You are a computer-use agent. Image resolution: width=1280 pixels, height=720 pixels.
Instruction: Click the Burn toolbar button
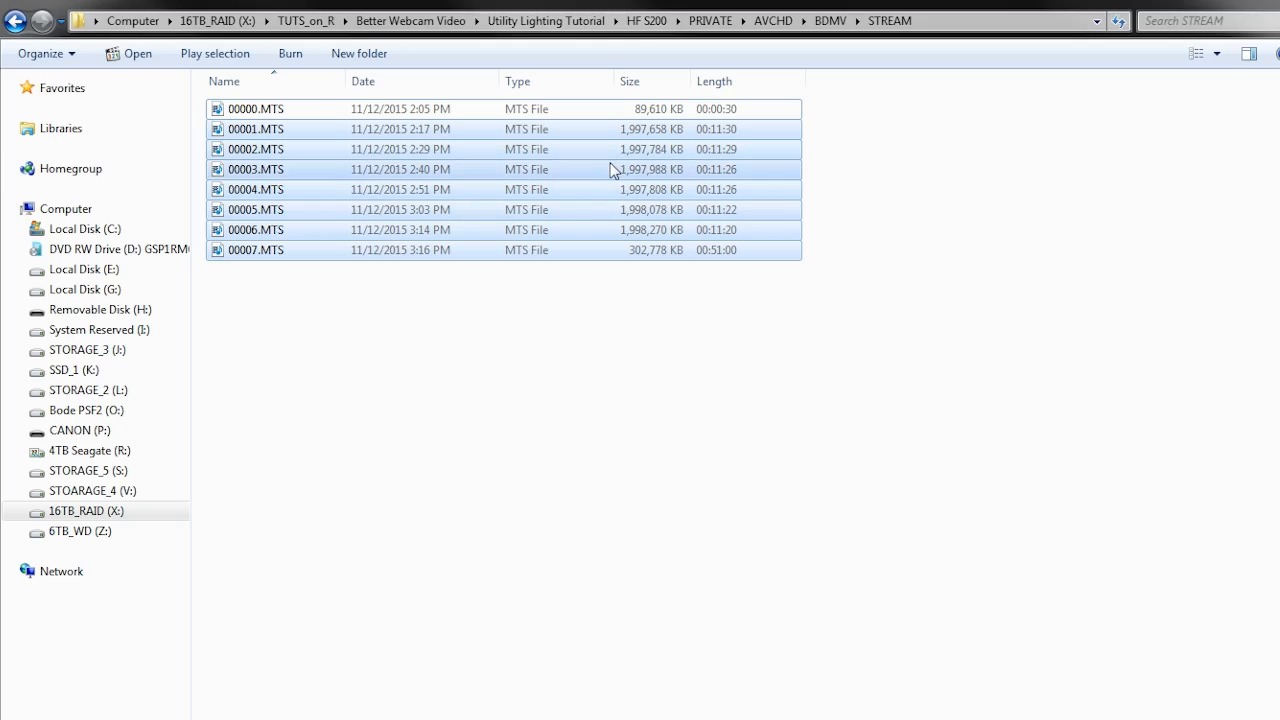click(290, 54)
